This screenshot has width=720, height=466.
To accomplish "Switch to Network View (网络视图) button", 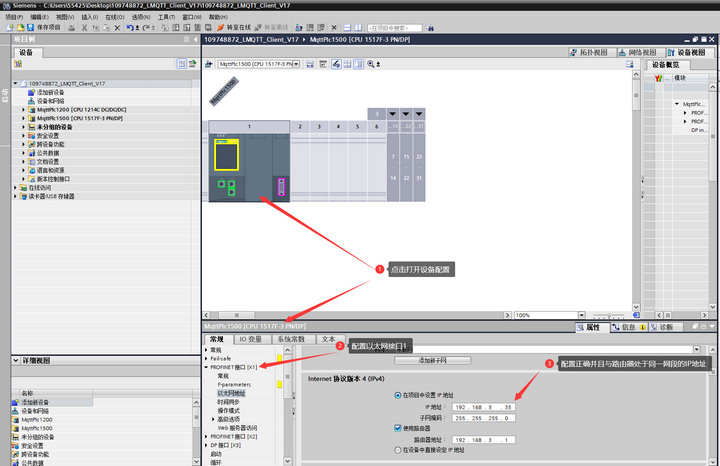I will click(636, 52).
